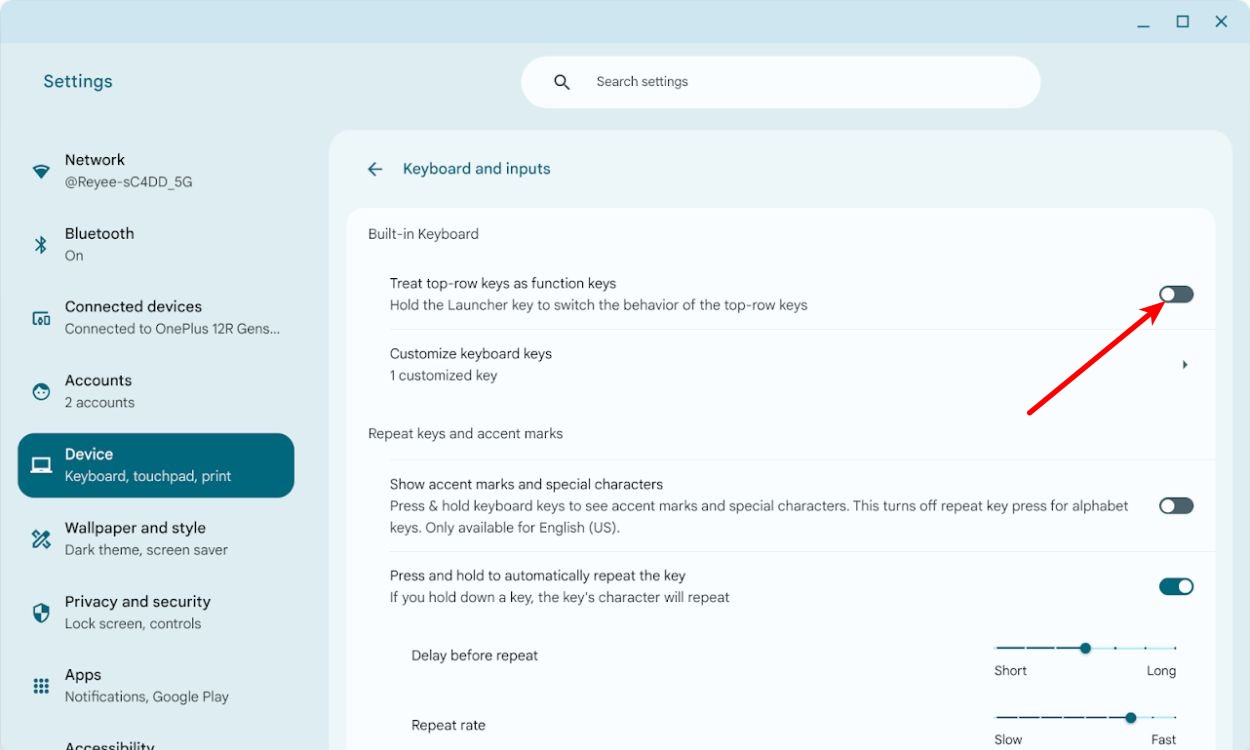Click the Bluetooth icon in sidebar

coord(41,245)
